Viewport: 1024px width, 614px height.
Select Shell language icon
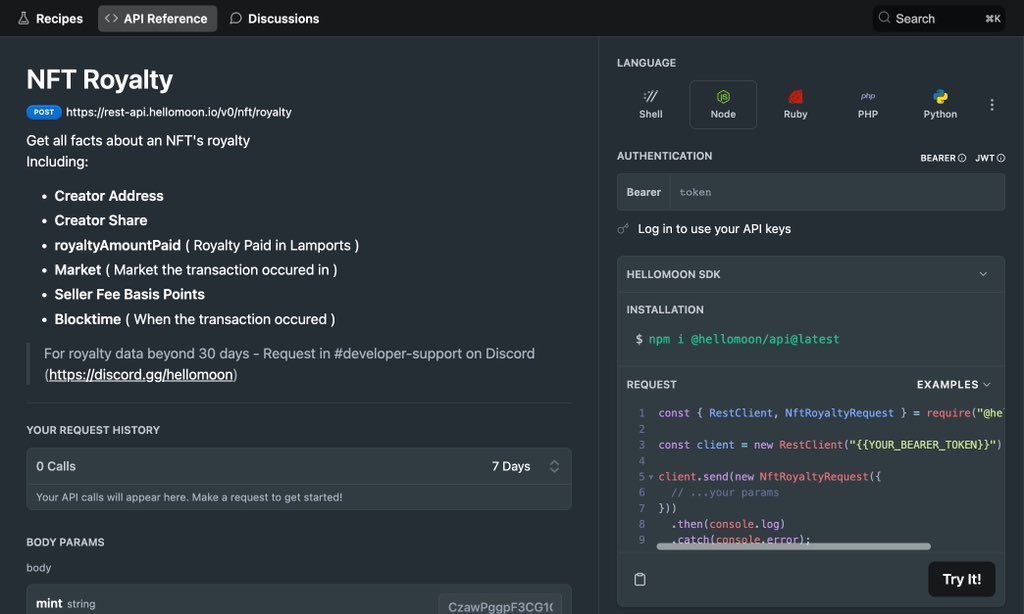pos(650,105)
